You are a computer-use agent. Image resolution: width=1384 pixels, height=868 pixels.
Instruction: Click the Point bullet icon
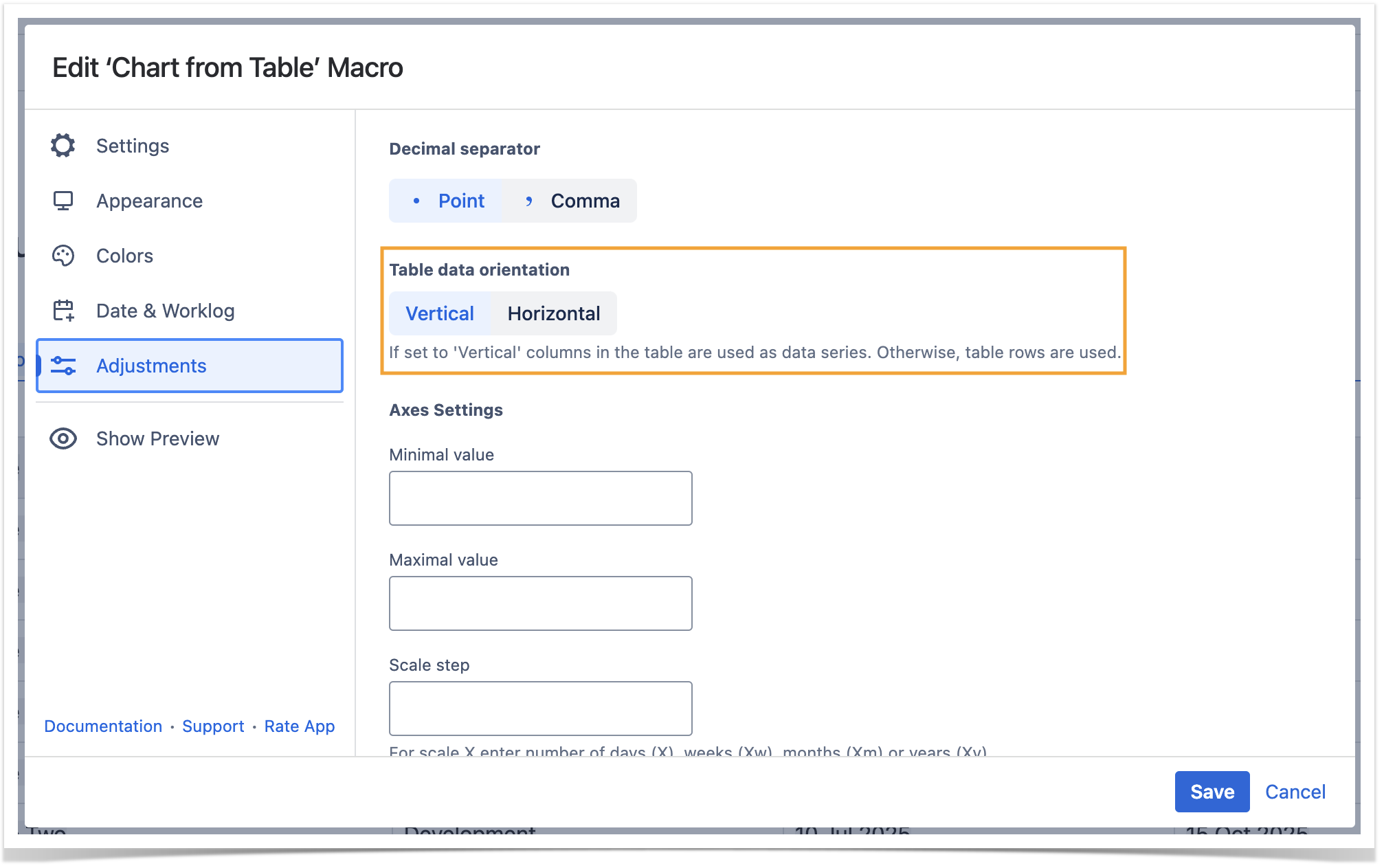(x=416, y=201)
